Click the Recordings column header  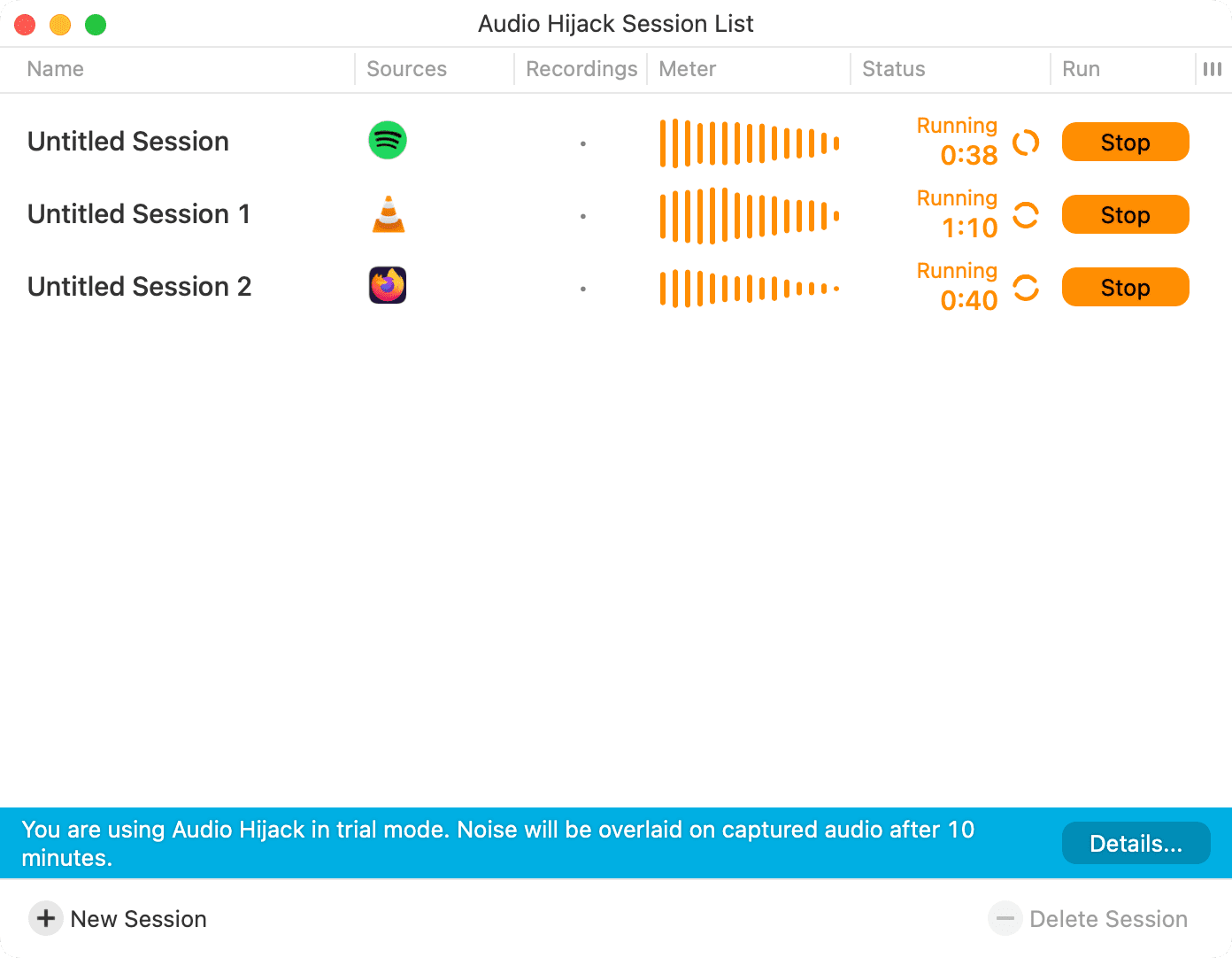tap(581, 69)
